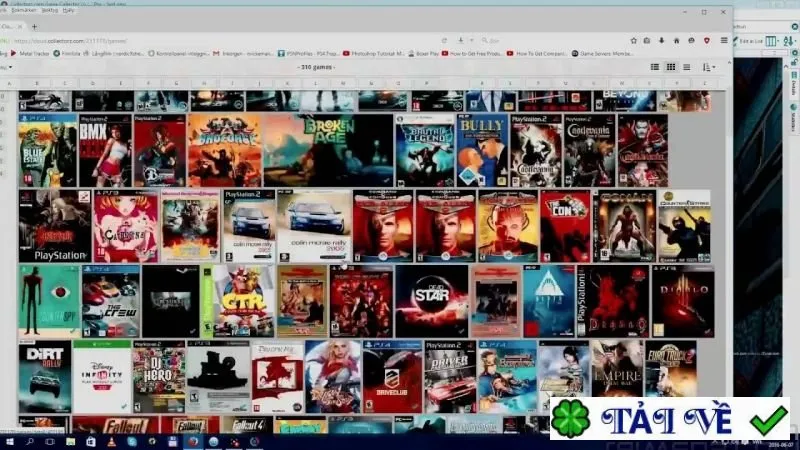The image size is (800, 450).
Task: Go to the browser home page icon
Action: pyautogui.click(x=677, y=40)
